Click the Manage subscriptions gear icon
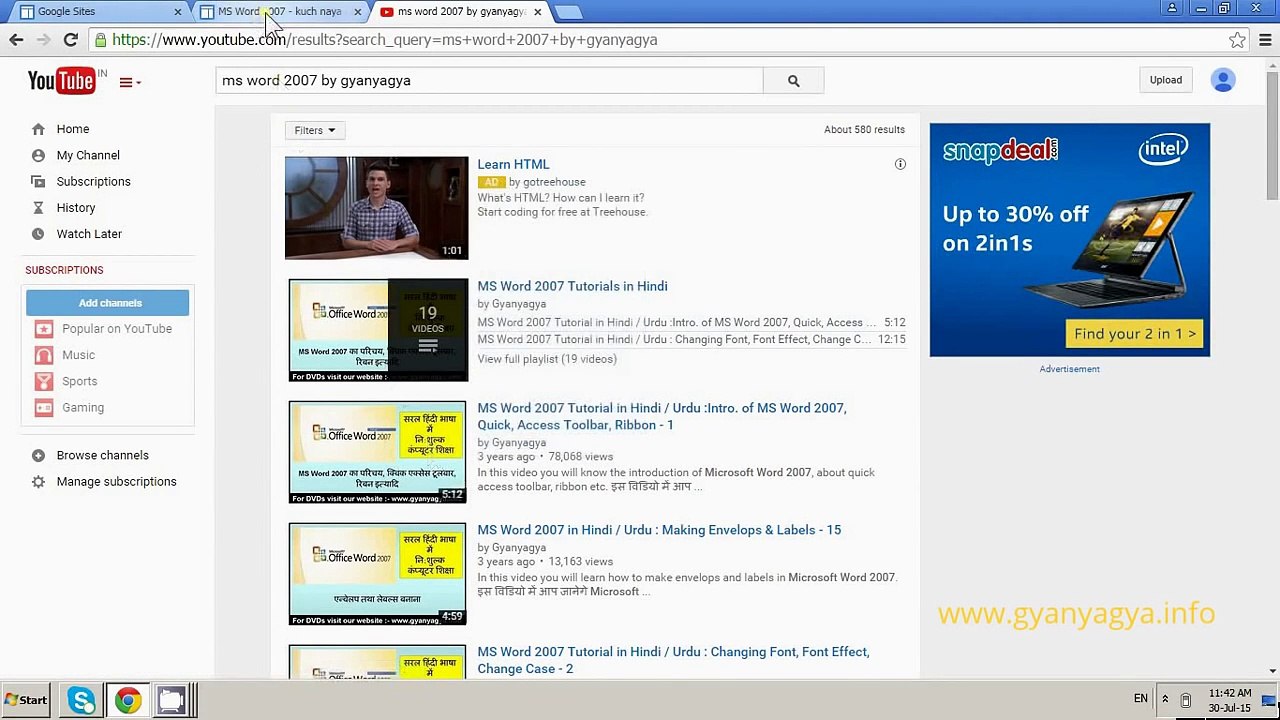Viewport: 1280px width, 720px height. (x=38, y=481)
